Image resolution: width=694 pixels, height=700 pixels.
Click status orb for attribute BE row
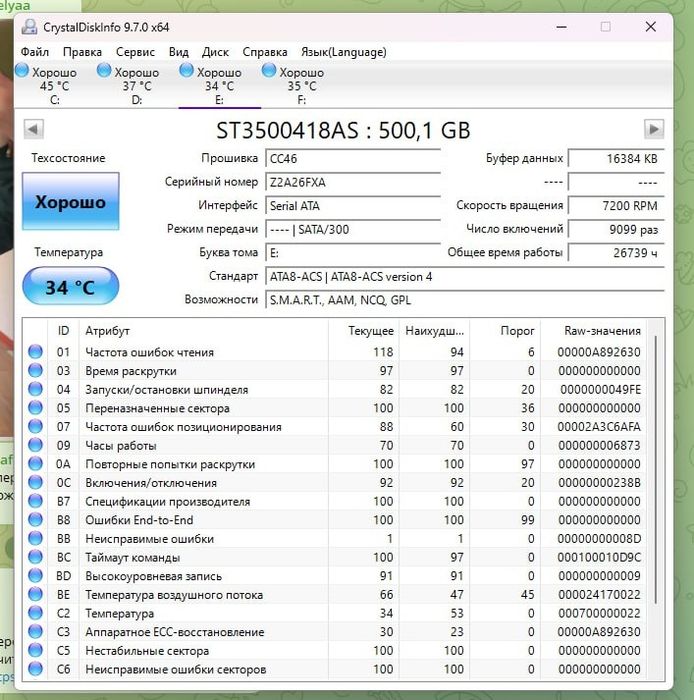tap(35, 594)
